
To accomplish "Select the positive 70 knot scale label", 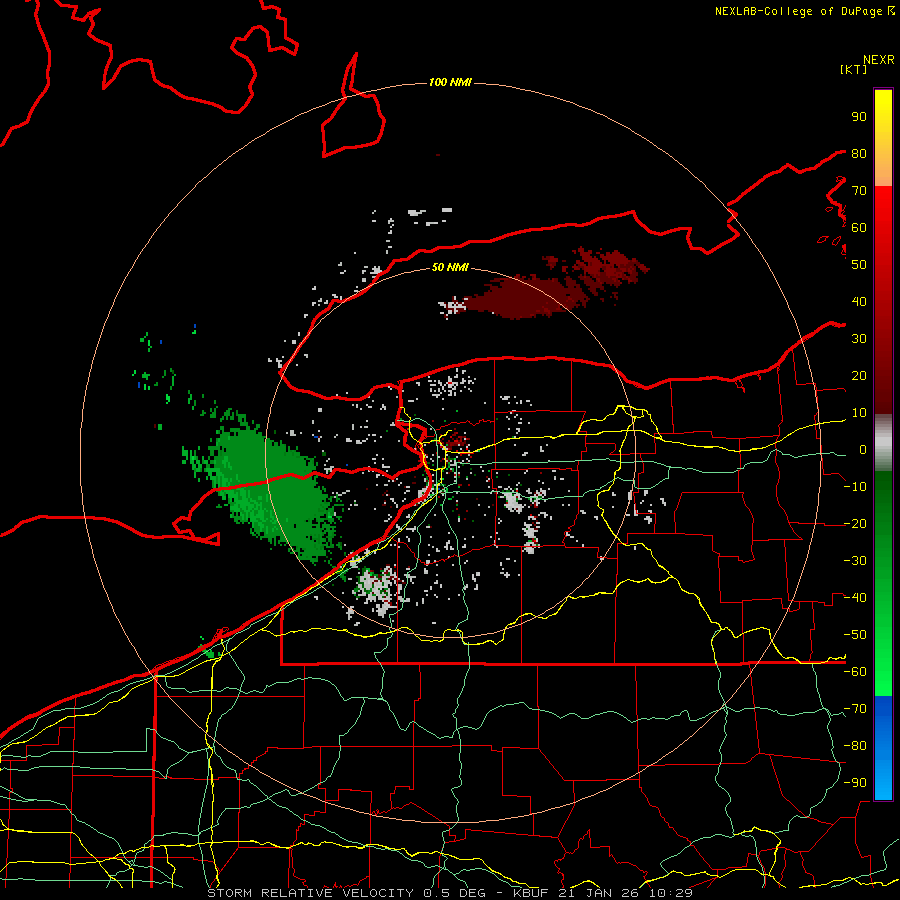I will tap(859, 191).
